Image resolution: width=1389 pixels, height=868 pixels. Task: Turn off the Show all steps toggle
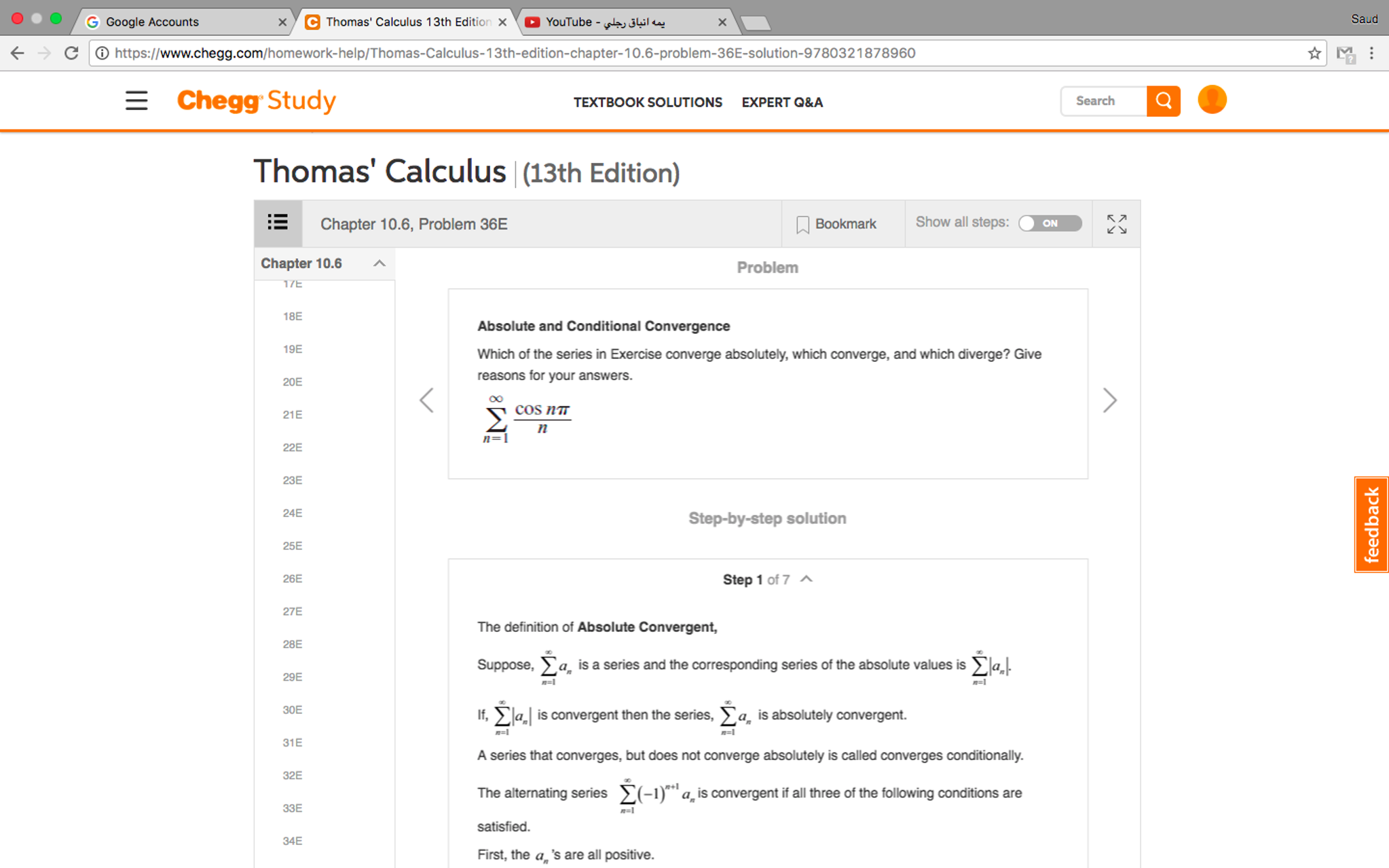(x=1050, y=223)
